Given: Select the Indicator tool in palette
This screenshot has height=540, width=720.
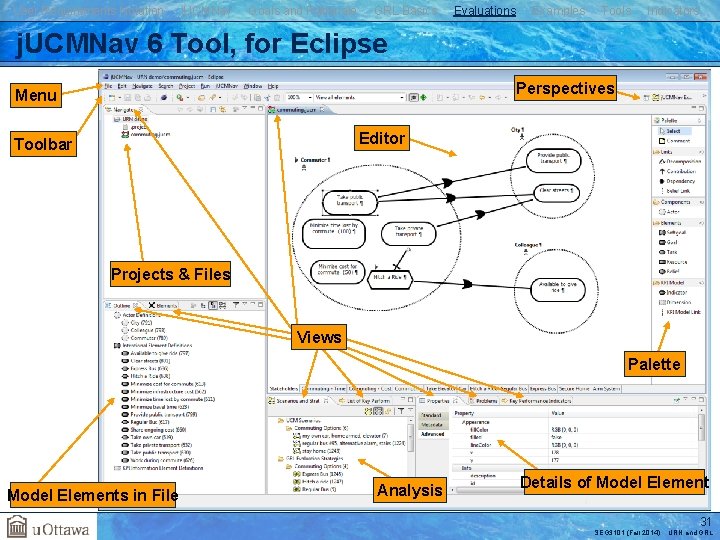Looking at the screenshot, I should click(673, 292).
